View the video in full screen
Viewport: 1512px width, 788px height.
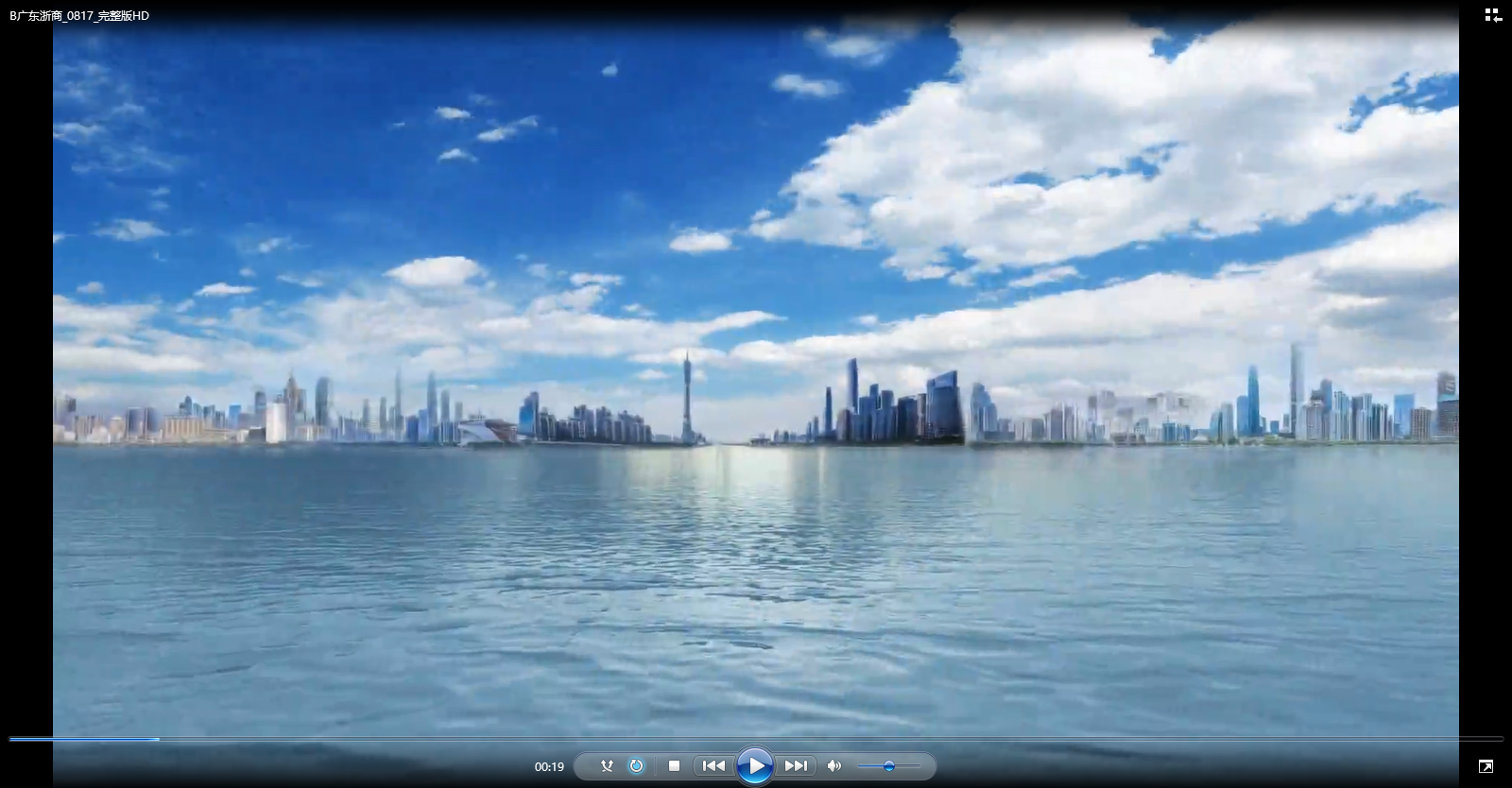tap(1486, 766)
